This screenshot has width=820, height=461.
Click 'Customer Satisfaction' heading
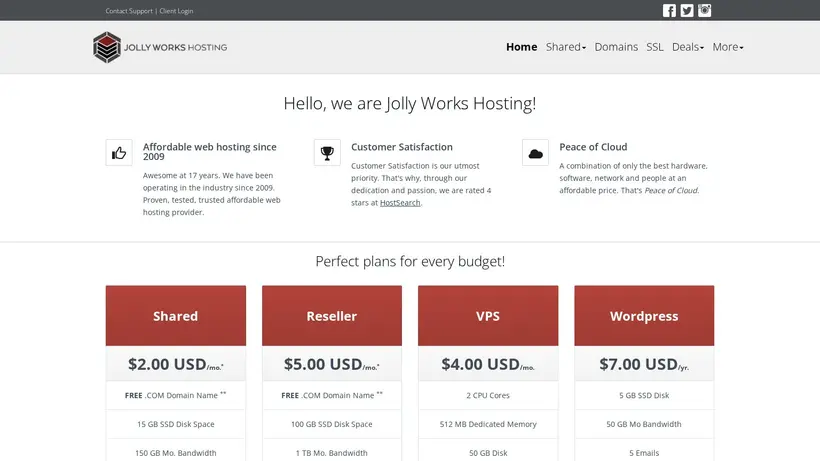coord(402,147)
